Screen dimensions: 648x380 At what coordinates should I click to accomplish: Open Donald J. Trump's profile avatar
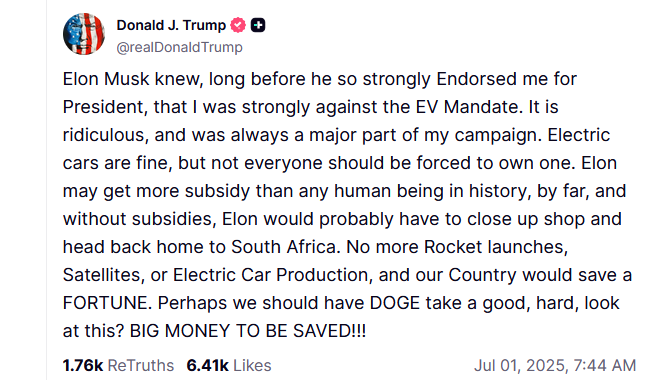point(84,34)
